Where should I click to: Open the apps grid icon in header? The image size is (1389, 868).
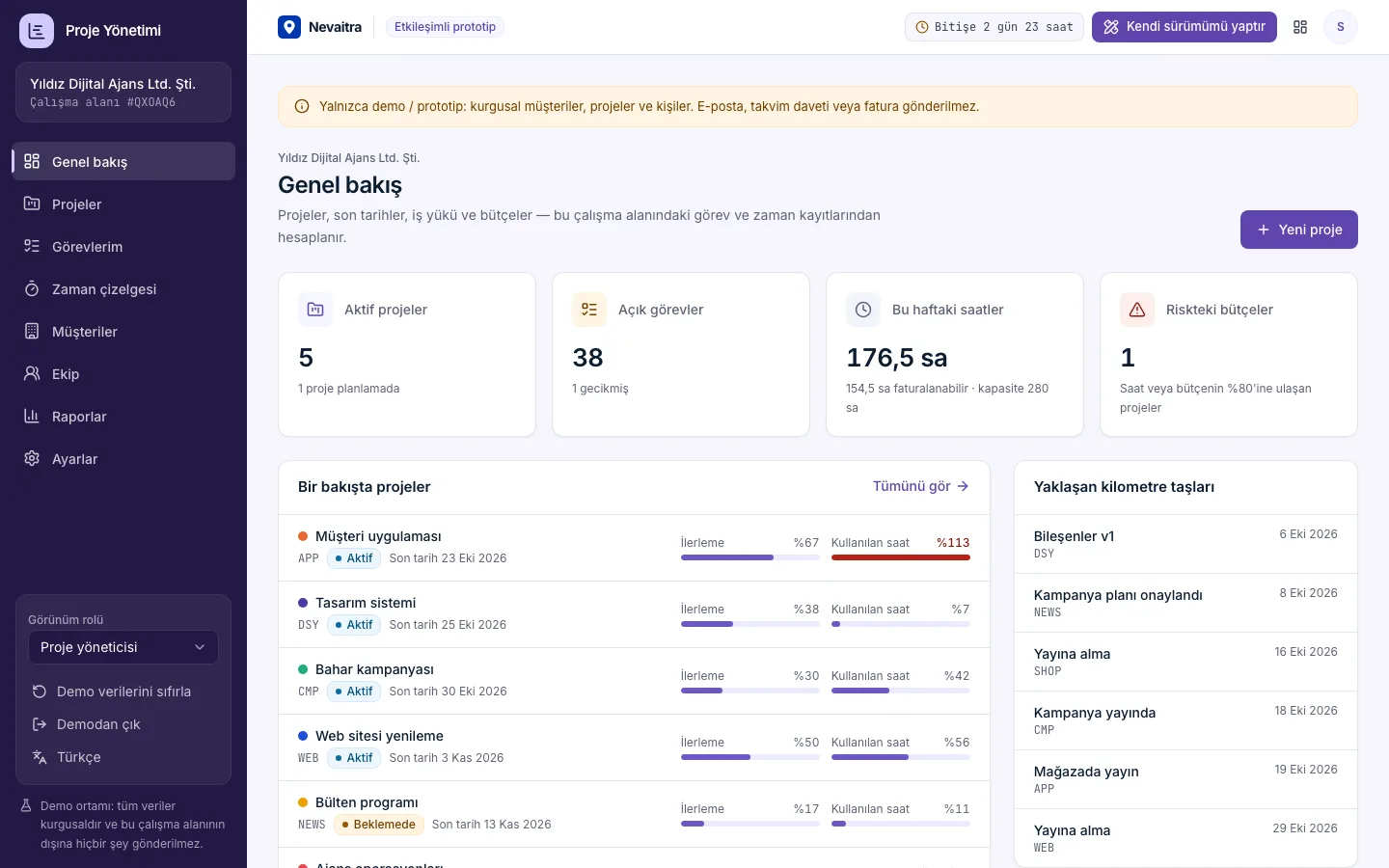coord(1300,27)
